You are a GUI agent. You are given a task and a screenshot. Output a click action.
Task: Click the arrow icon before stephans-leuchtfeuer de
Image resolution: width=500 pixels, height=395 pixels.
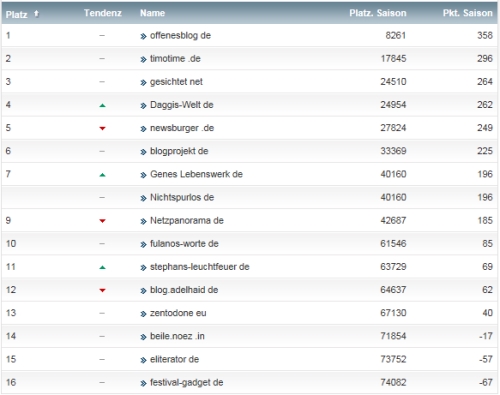click(x=143, y=268)
